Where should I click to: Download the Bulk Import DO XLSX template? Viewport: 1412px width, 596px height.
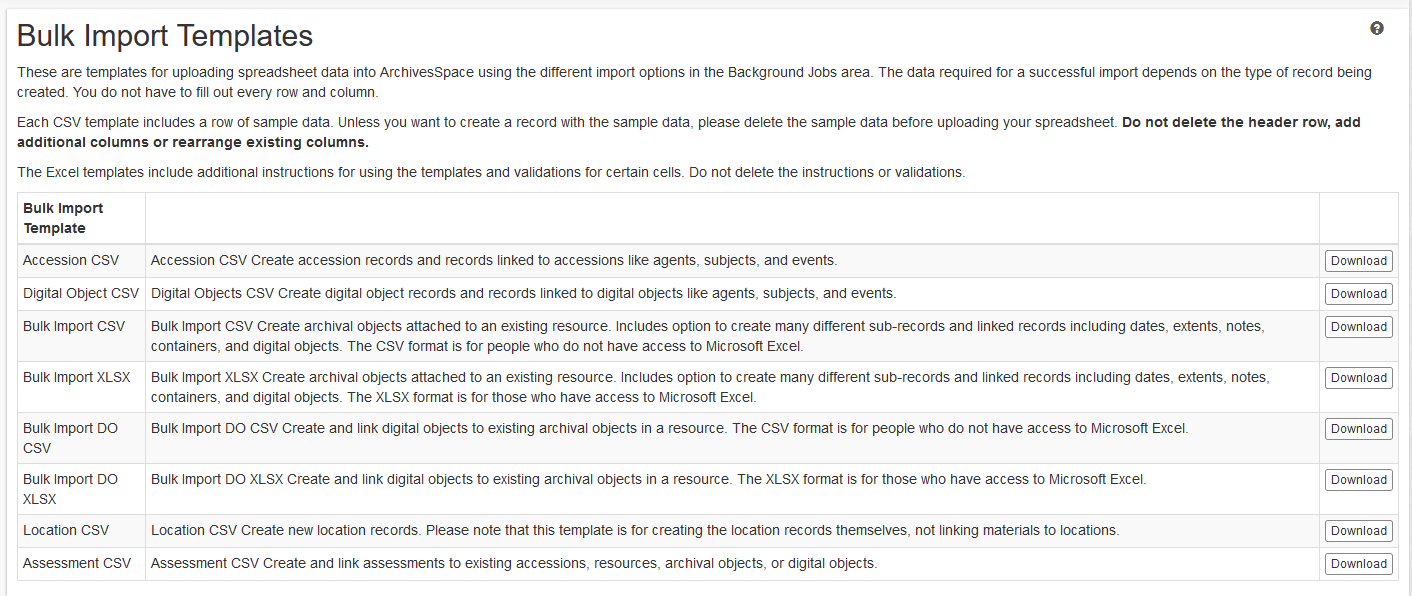(x=1358, y=480)
